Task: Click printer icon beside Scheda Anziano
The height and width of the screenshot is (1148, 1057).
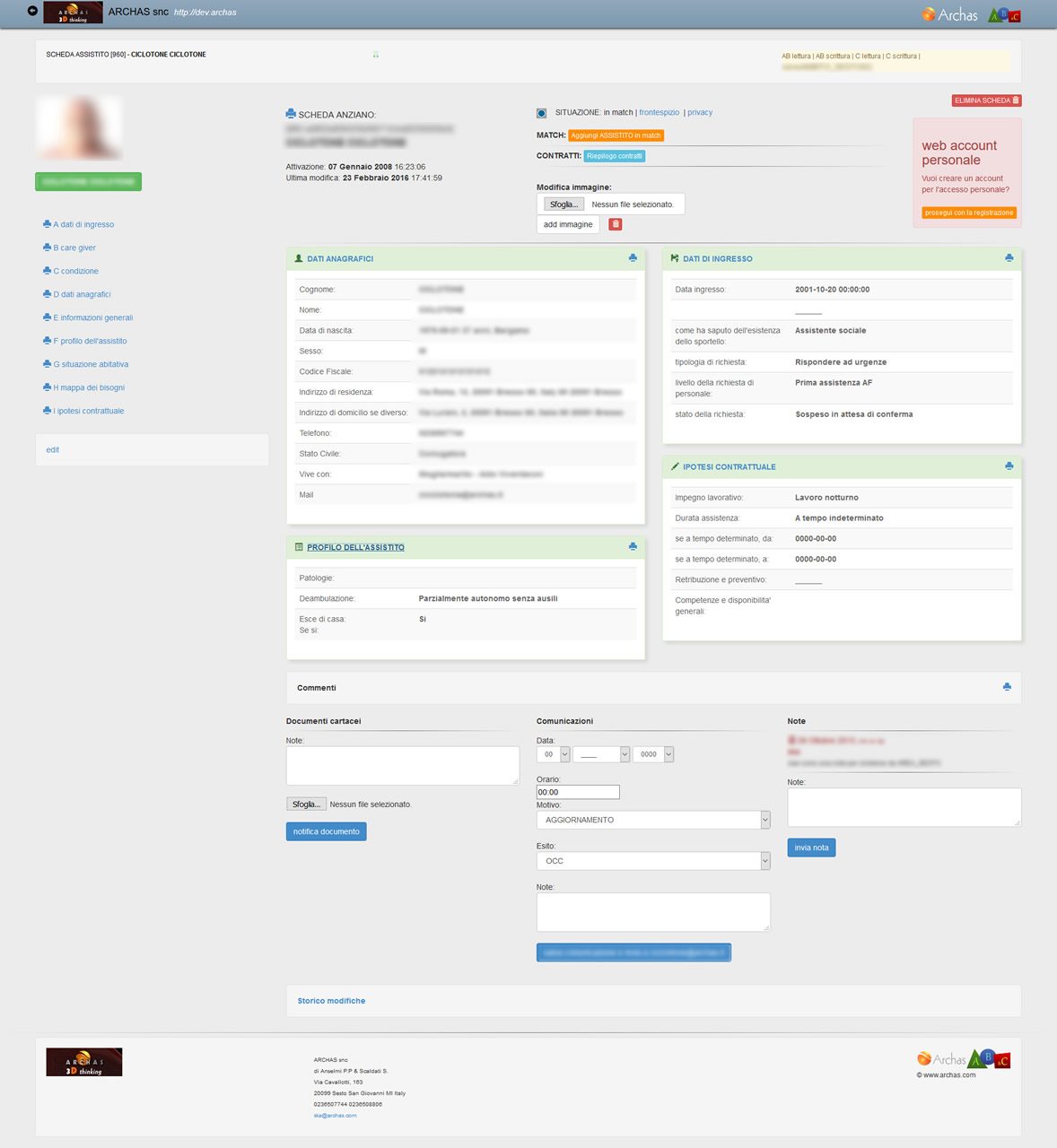Action: (291, 114)
